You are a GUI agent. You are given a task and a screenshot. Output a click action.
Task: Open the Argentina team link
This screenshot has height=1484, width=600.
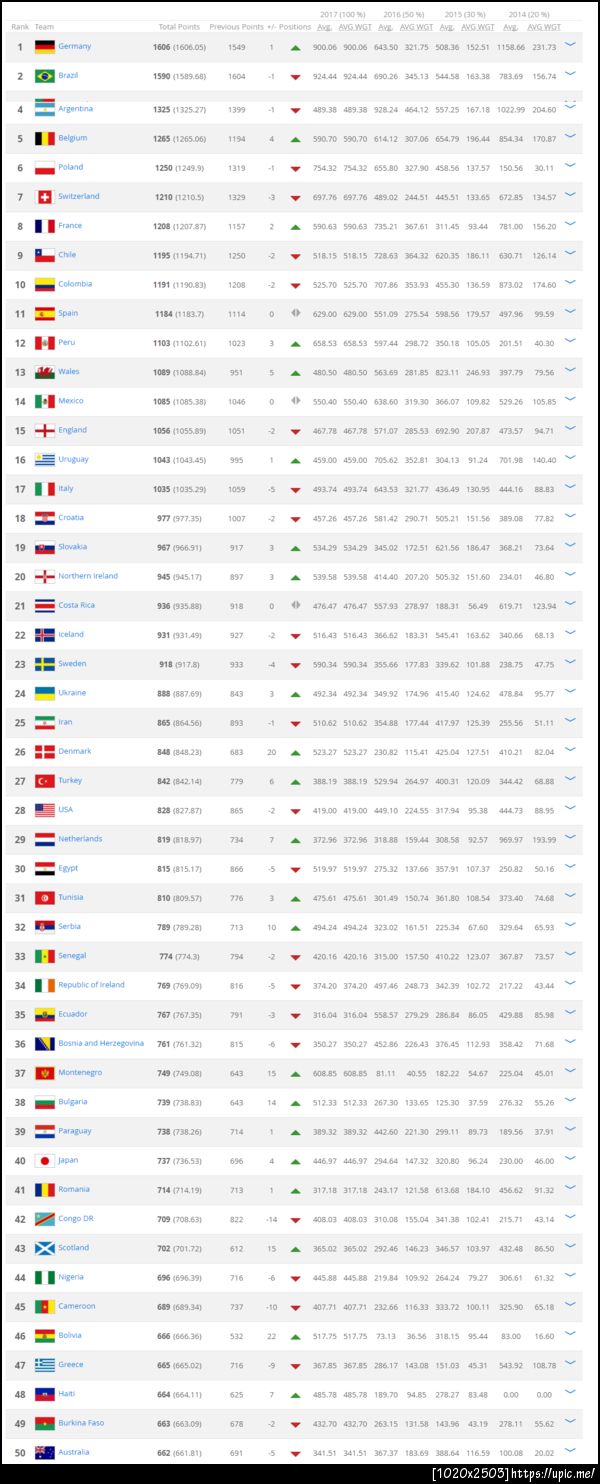(75, 109)
